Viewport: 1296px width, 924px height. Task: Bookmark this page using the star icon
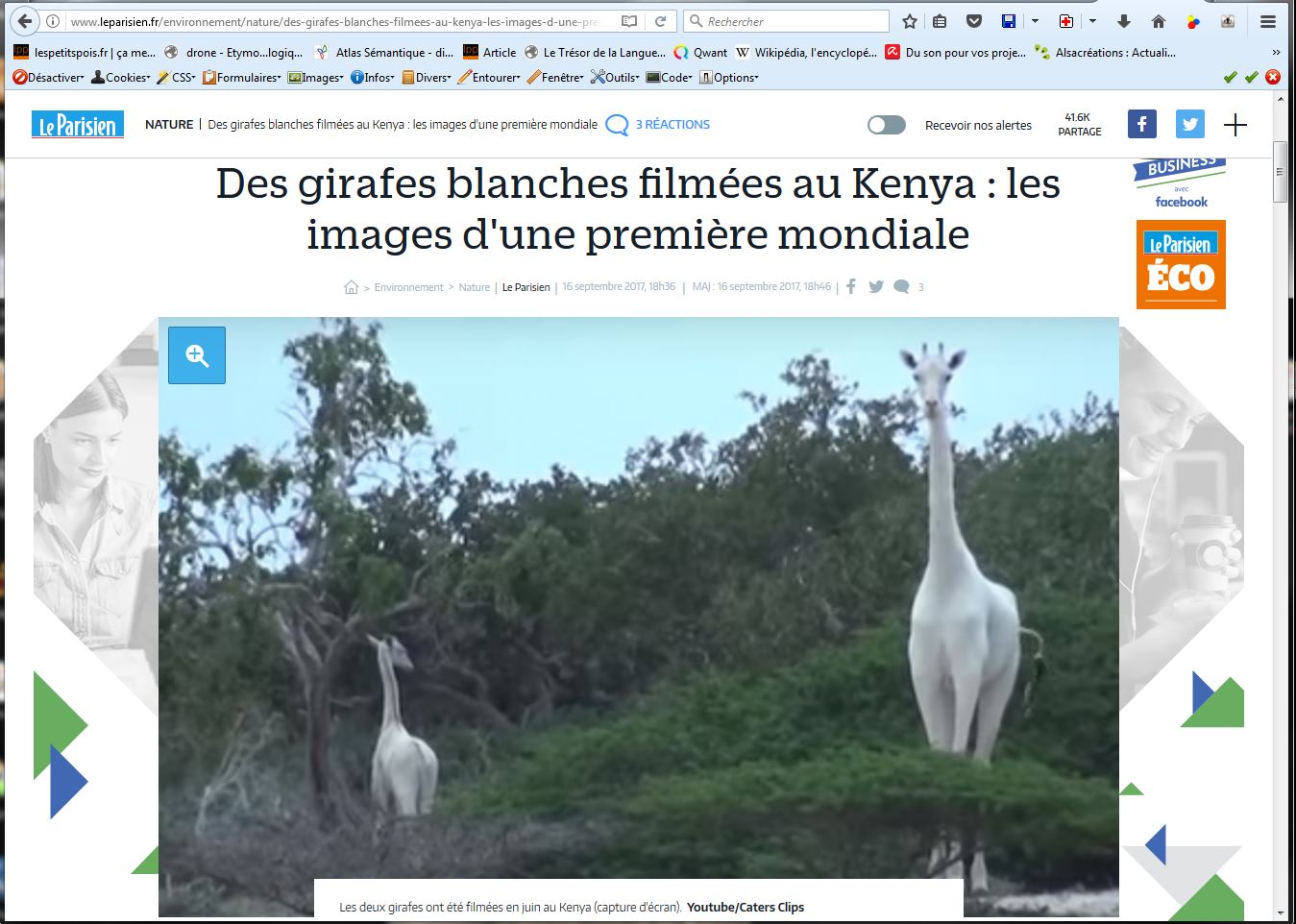[909, 21]
